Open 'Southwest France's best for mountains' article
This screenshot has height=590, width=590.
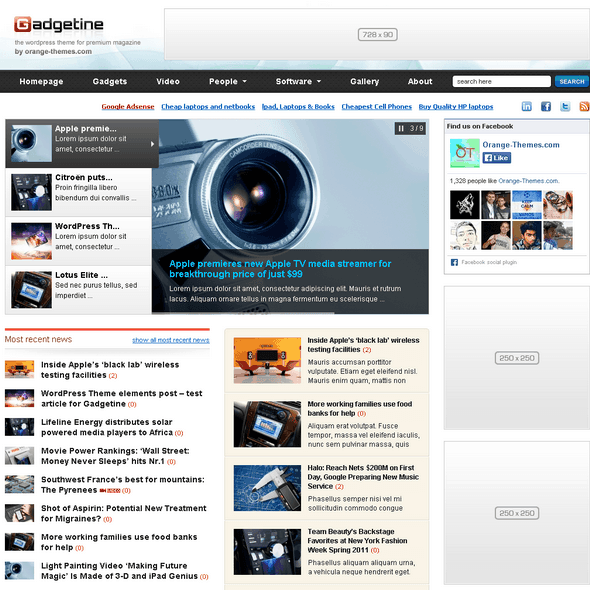pyautogui.click(x=123, y=485)
